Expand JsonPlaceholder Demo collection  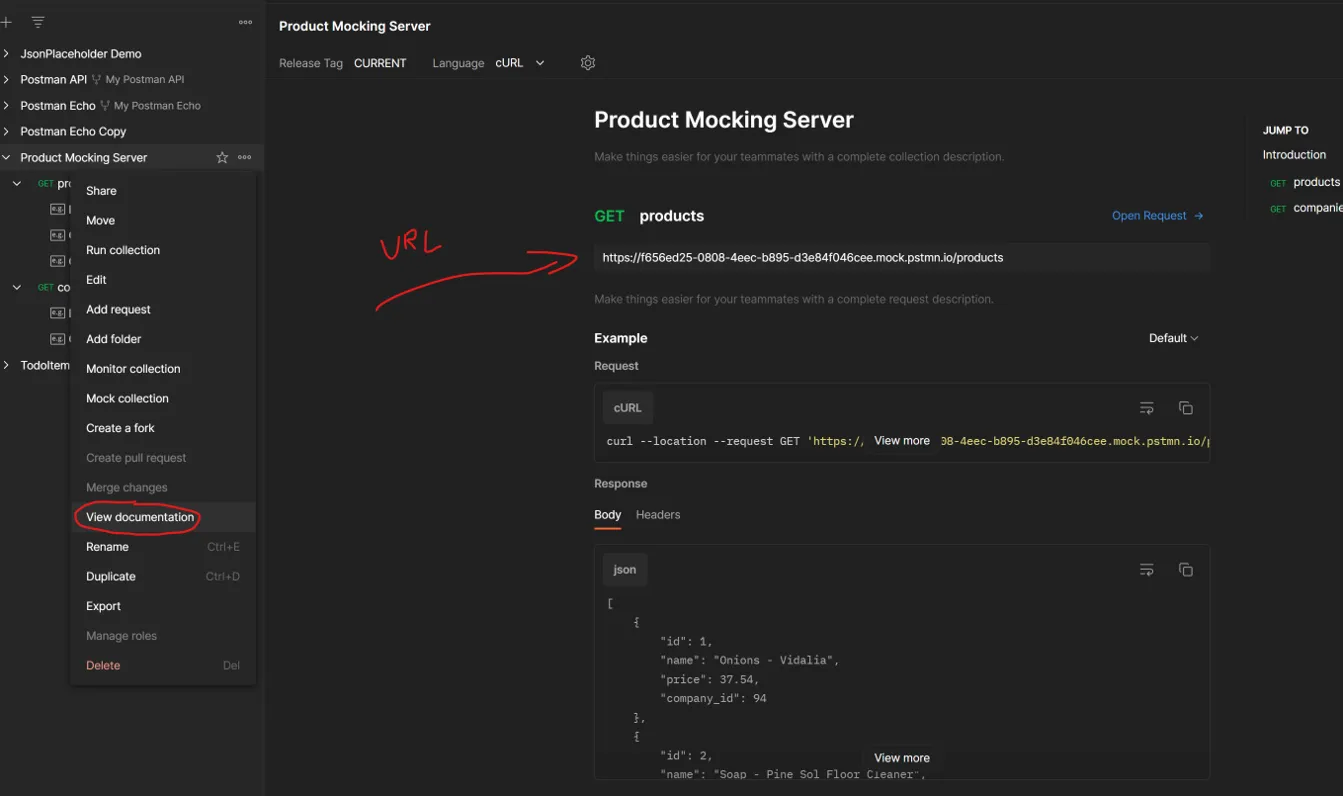tap(6, 54)
